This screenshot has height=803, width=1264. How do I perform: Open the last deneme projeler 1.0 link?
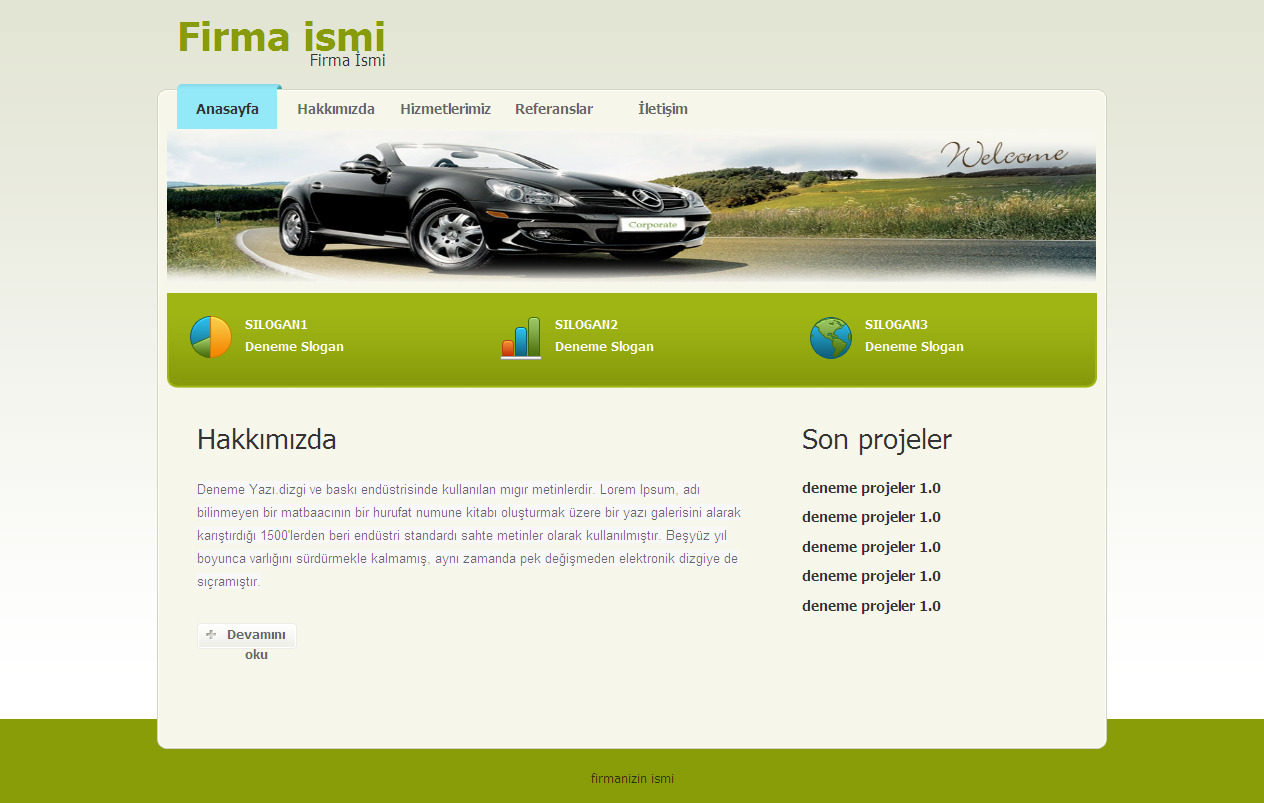(x=871, y=606)
